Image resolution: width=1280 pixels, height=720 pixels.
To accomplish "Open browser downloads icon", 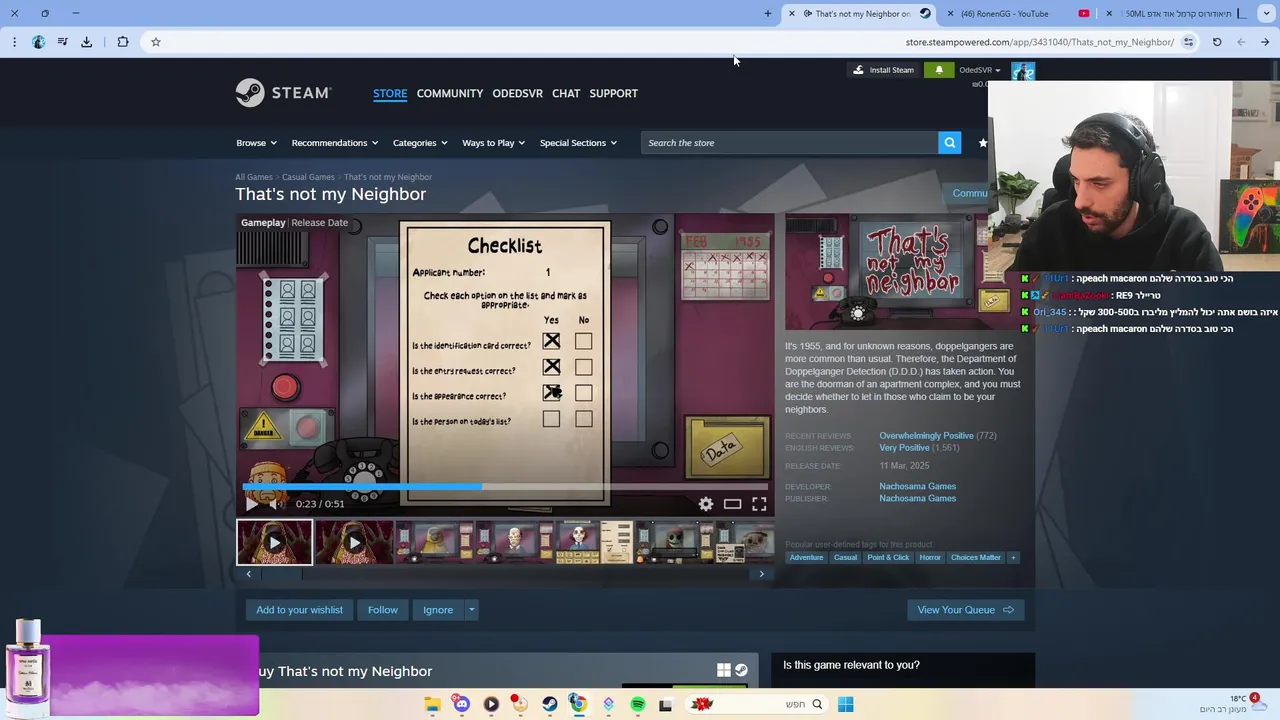I will pyautogui.click(x=87, y=42).
